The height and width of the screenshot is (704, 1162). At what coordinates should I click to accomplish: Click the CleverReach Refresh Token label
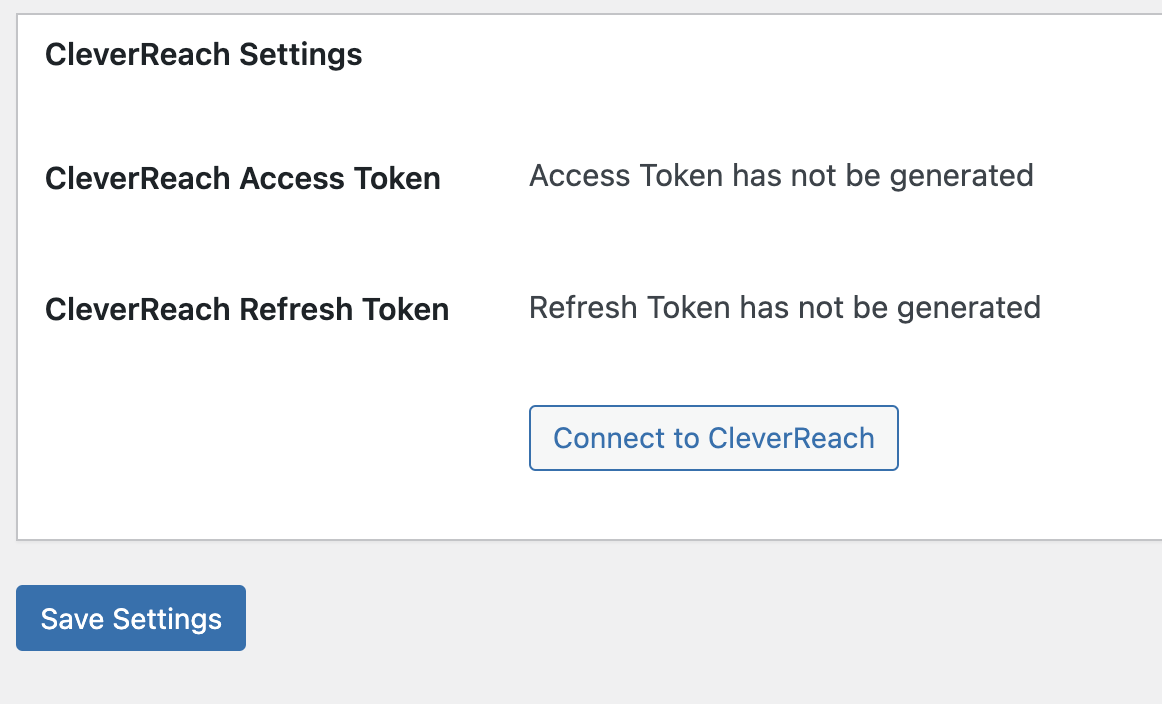click(x=246, y=309)
